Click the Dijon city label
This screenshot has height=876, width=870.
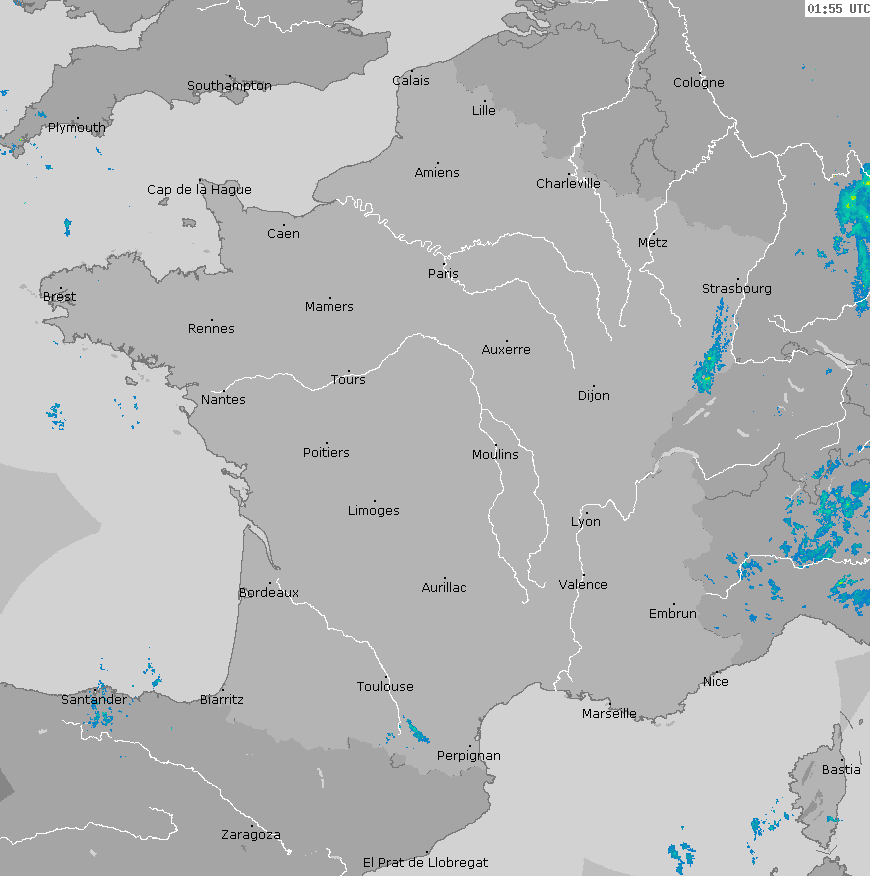tap(593, 396)
